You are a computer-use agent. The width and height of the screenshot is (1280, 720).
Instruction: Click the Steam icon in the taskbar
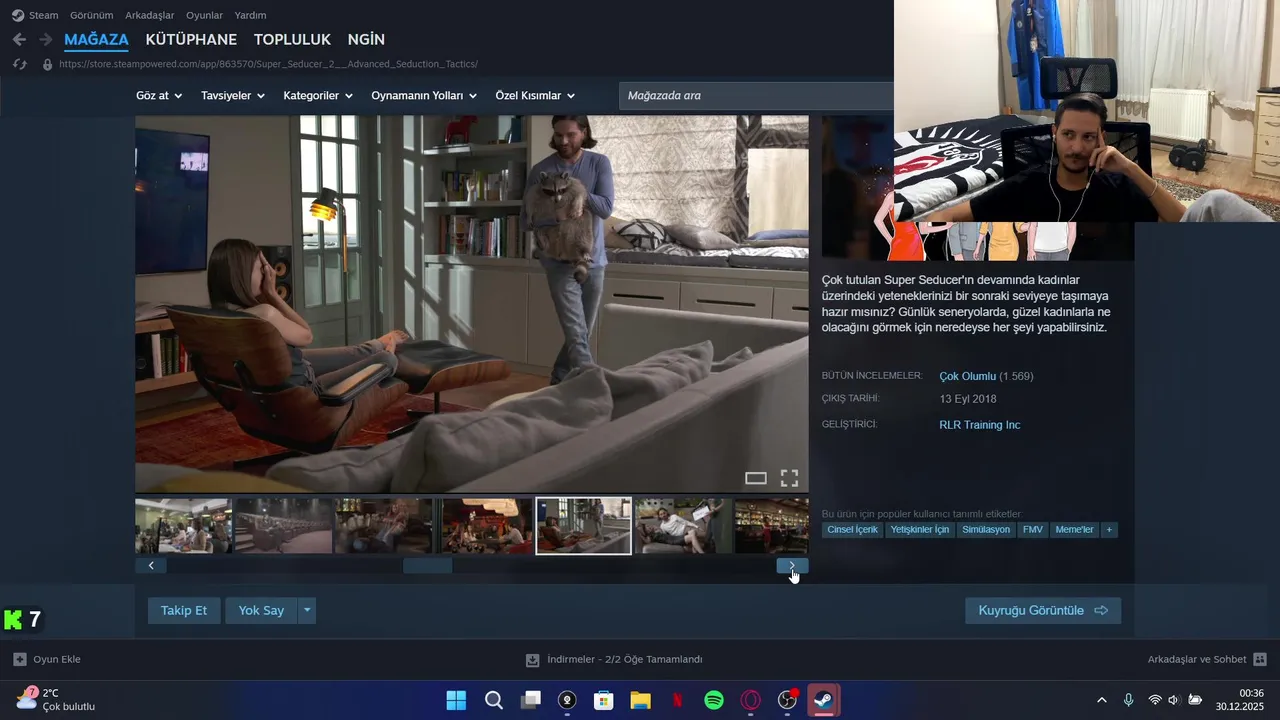coord(824,700)
